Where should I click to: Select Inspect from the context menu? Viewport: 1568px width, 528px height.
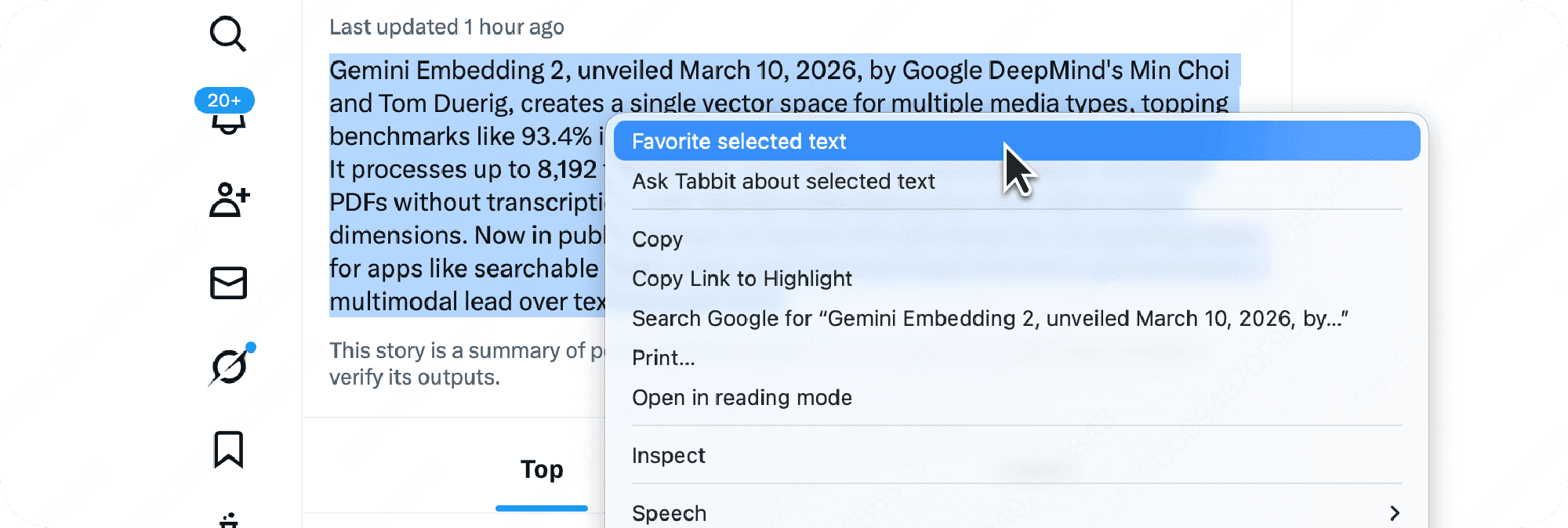click(x=668, y=456)
